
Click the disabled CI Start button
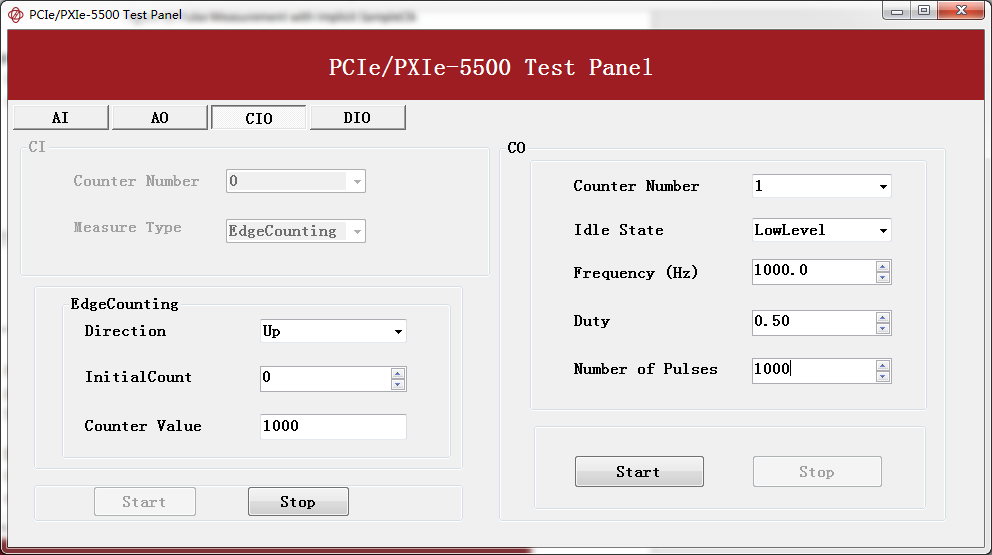(144, 501)
